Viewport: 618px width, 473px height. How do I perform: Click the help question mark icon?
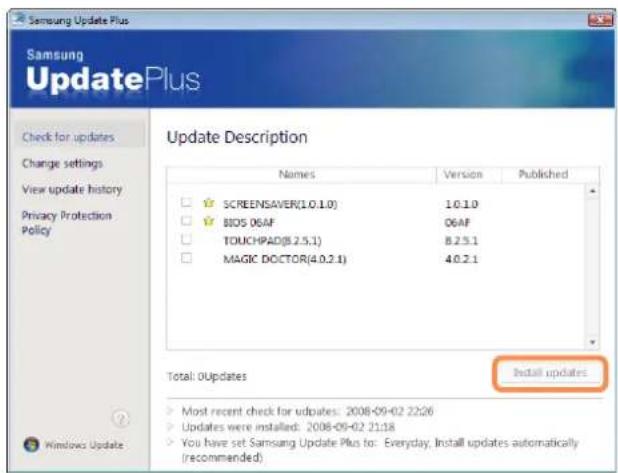click(121, 419)
